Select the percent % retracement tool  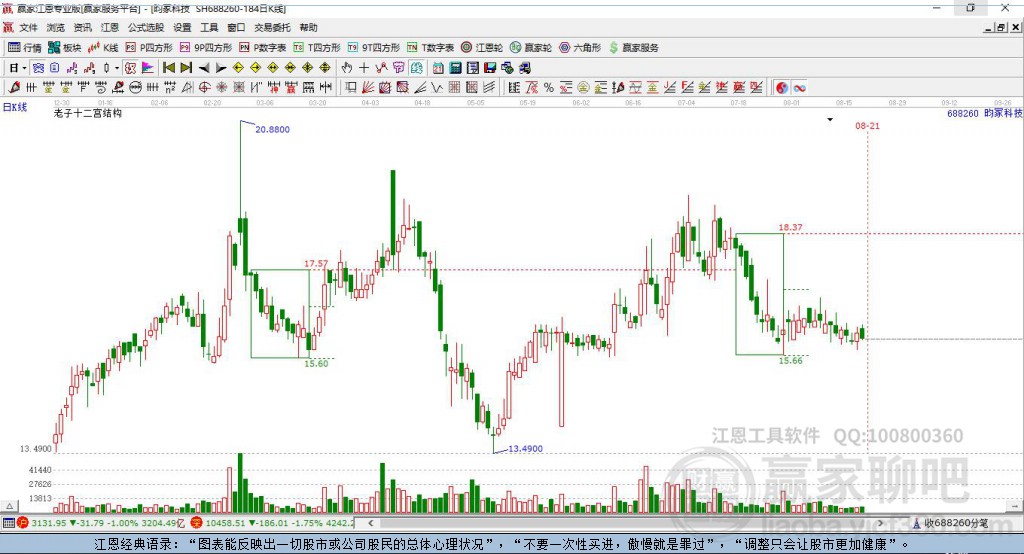[x=549, y=87]
